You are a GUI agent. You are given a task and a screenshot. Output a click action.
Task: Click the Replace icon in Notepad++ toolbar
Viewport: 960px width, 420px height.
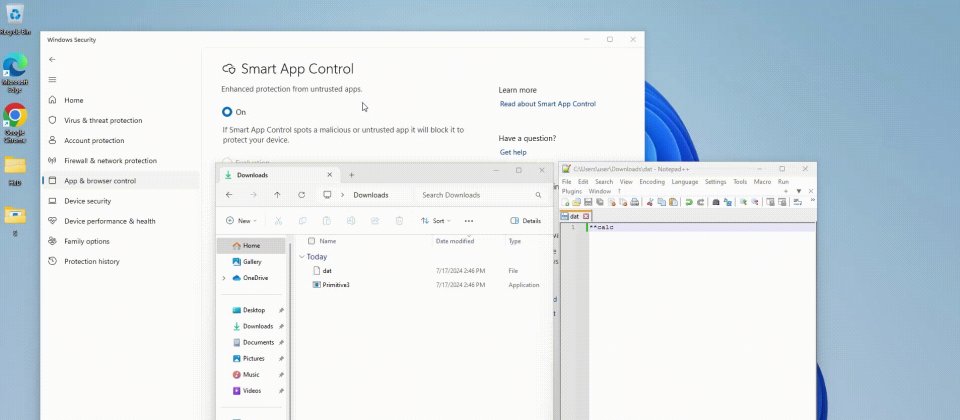[x=728, y=202]
